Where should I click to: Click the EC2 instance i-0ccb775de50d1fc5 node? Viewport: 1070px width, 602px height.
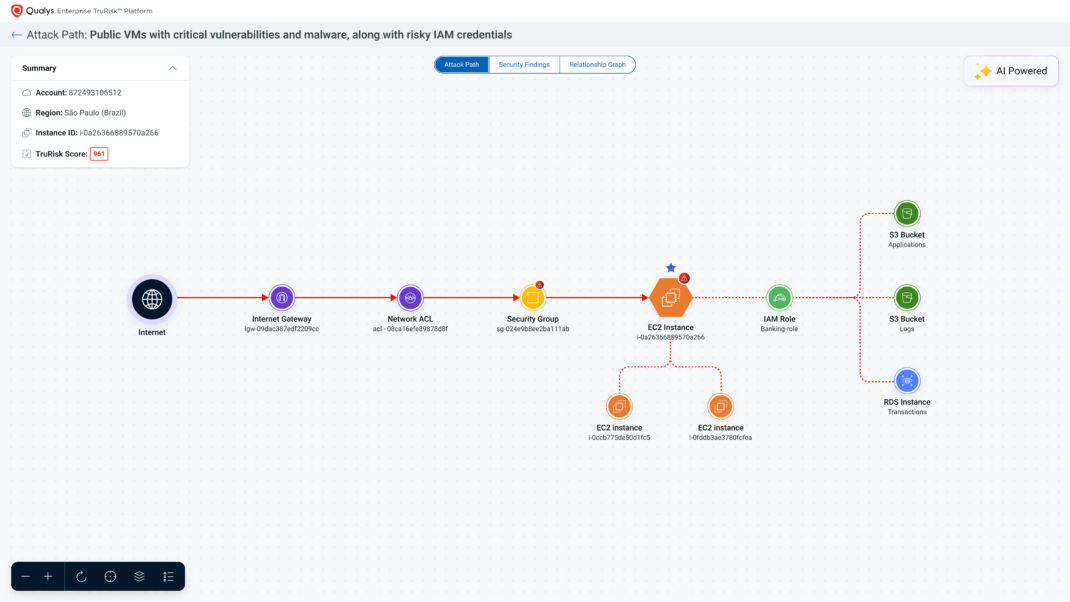[x=619, y=406]
